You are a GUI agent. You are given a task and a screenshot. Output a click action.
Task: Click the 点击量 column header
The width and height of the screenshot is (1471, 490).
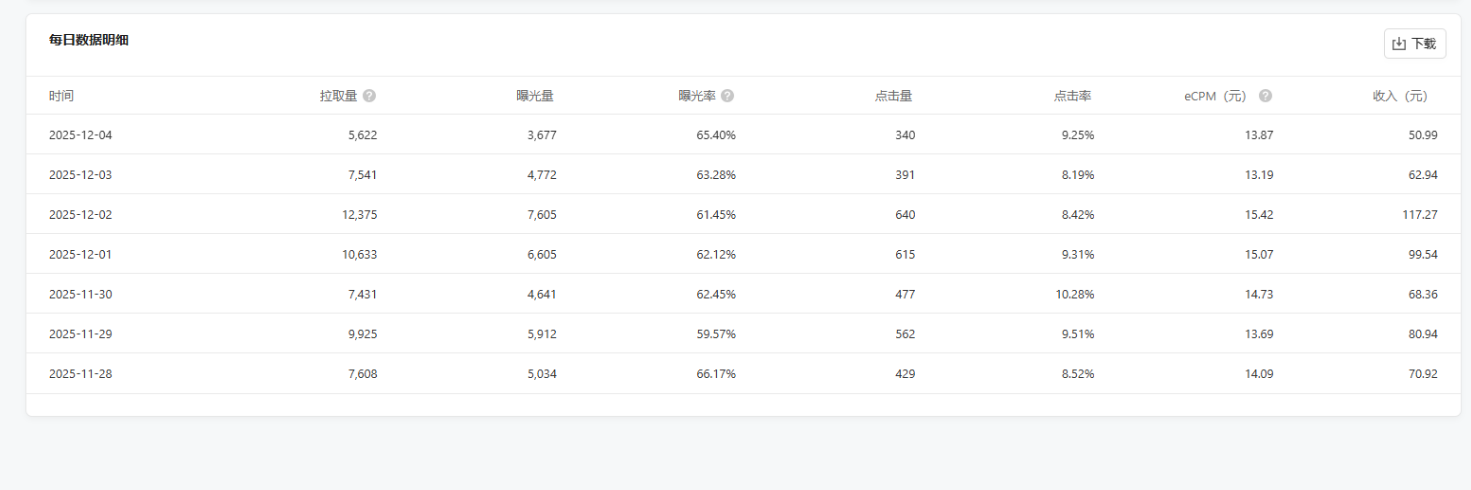point(893,96)
